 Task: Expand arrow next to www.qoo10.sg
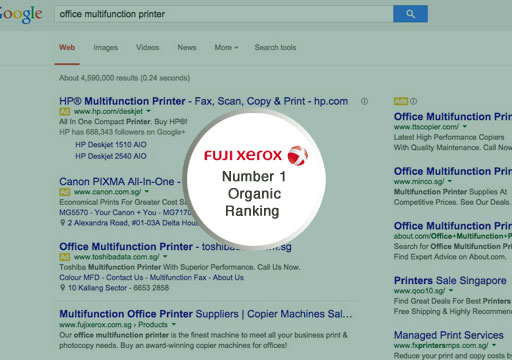coord(451,291)
